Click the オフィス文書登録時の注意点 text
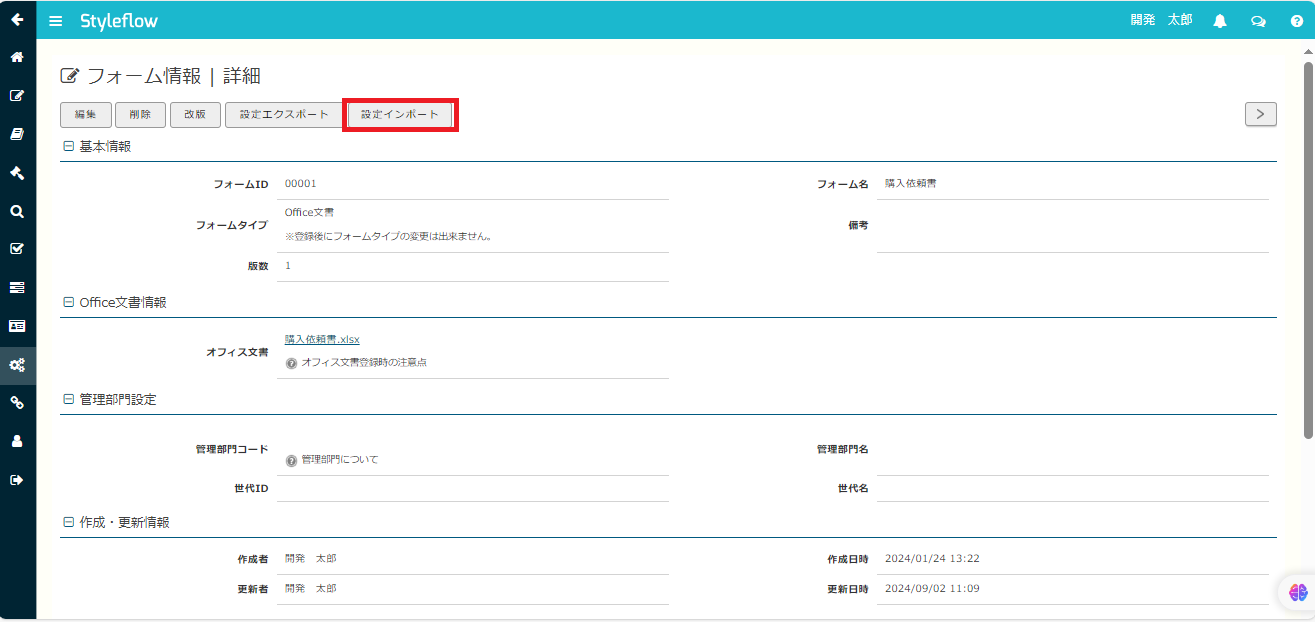The width and height of the screenshot is (1315, 622). [364, 363]
